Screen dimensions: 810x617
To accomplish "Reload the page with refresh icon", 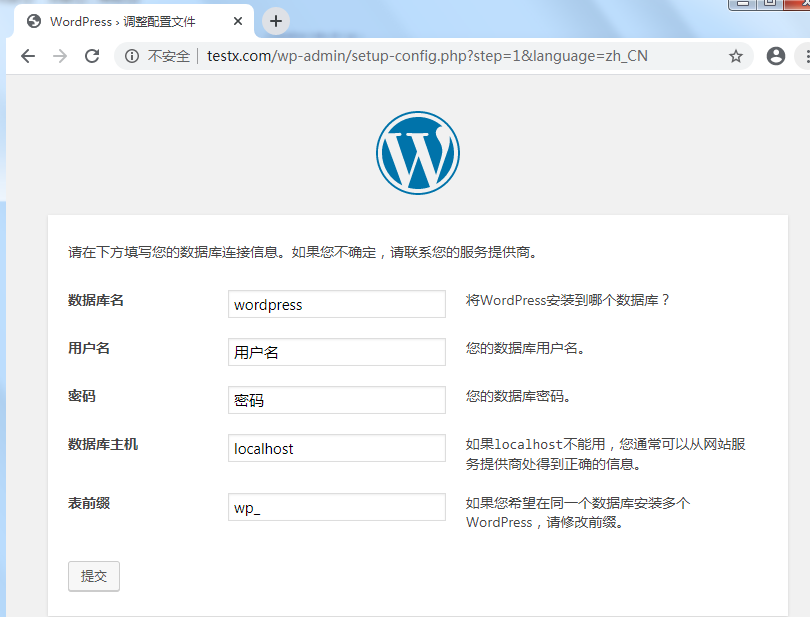I will [x=92, y=56].
